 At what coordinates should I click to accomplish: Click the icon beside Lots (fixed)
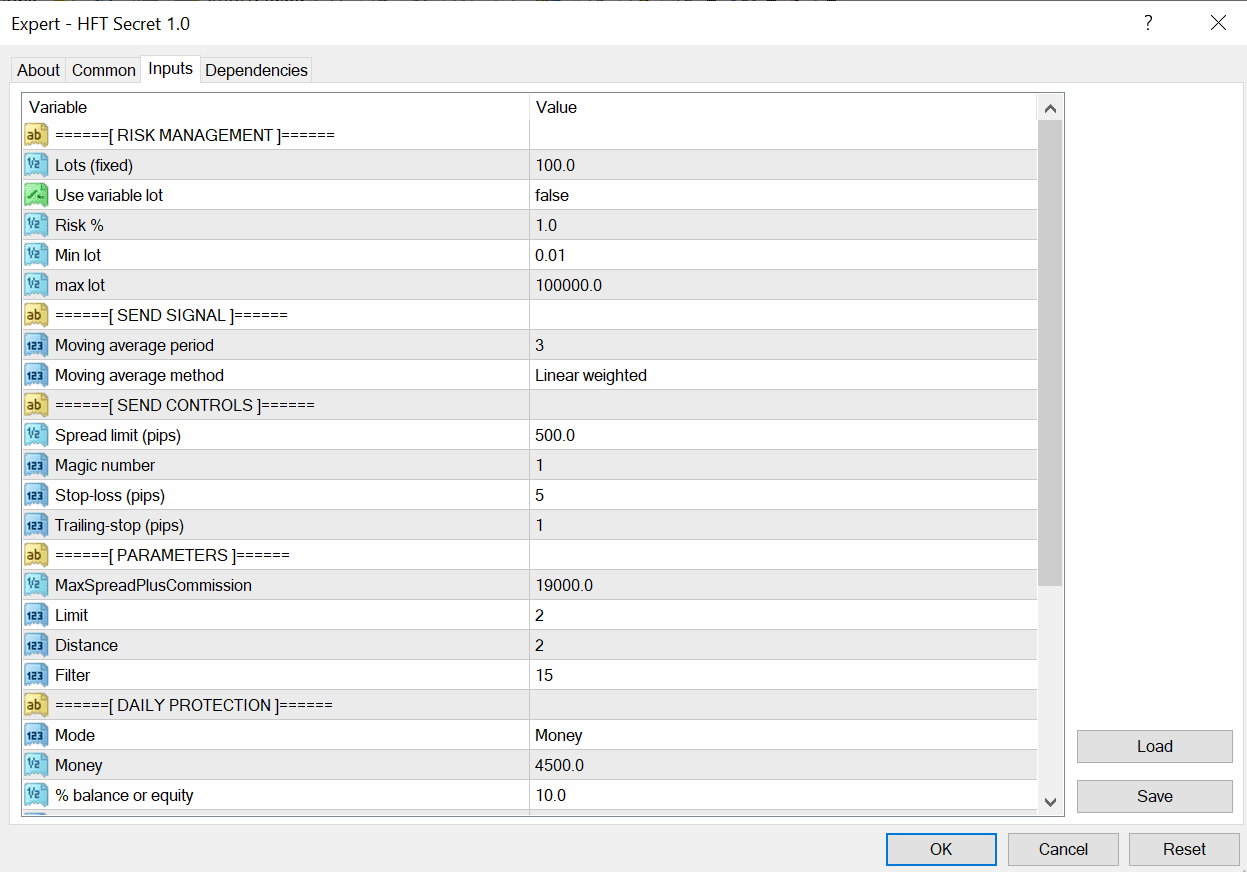click(x=36, y=165)
